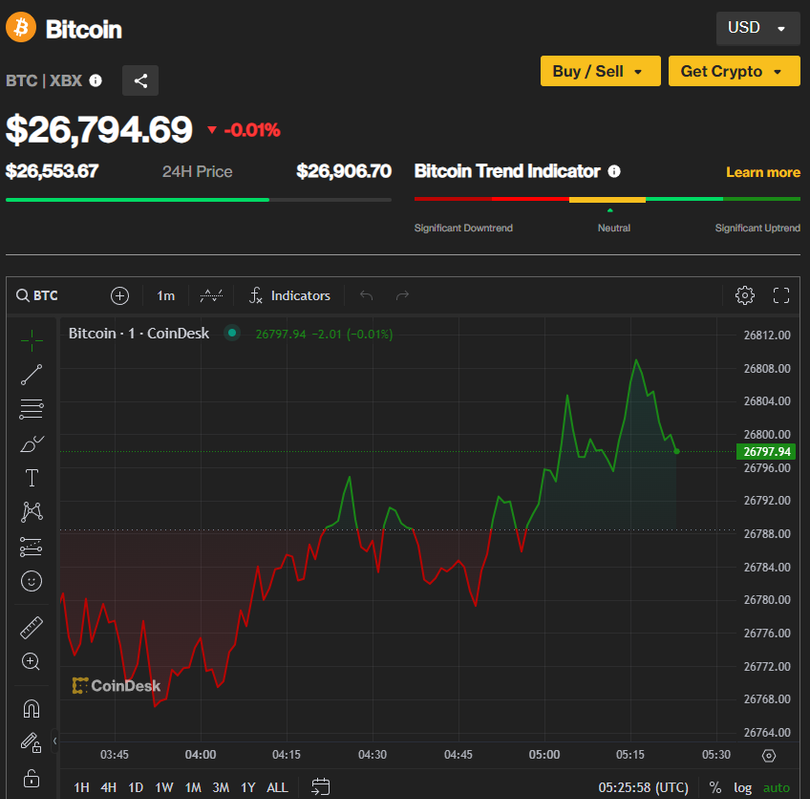
Task: Open chart settings gear icon
Action: click(x=744, y=295)
